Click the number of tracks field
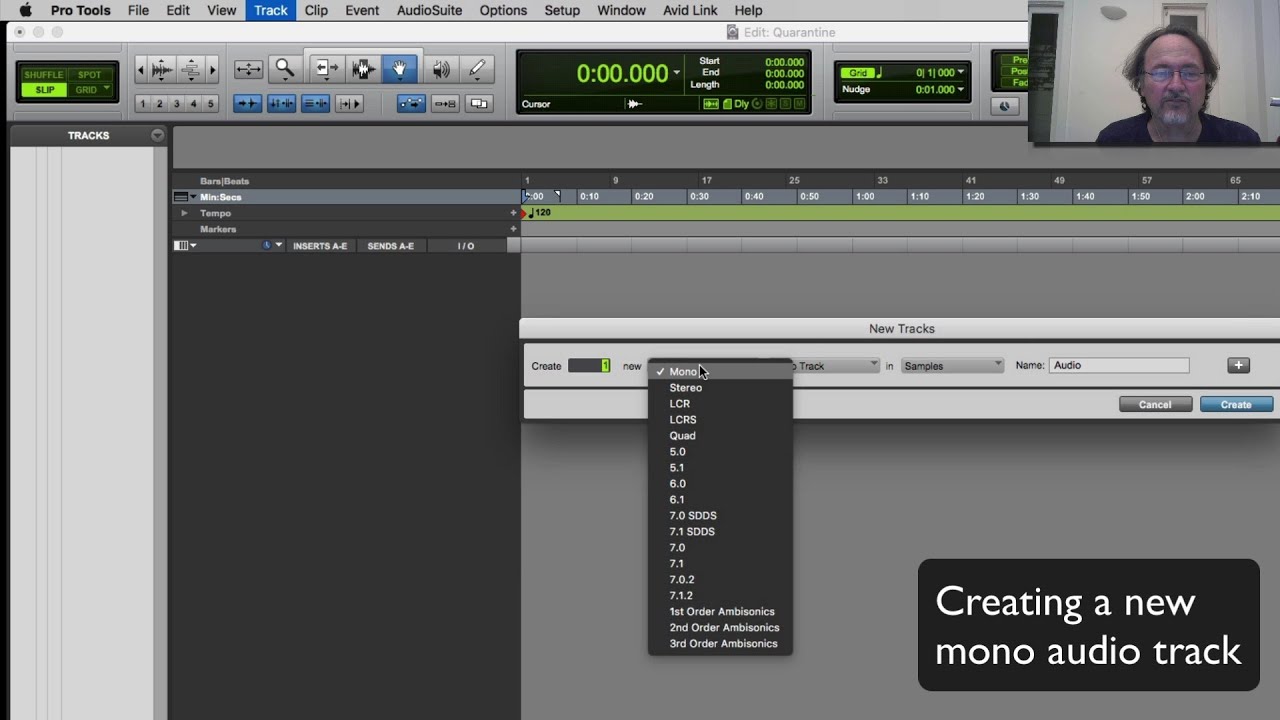 click(x=589, y=366)
